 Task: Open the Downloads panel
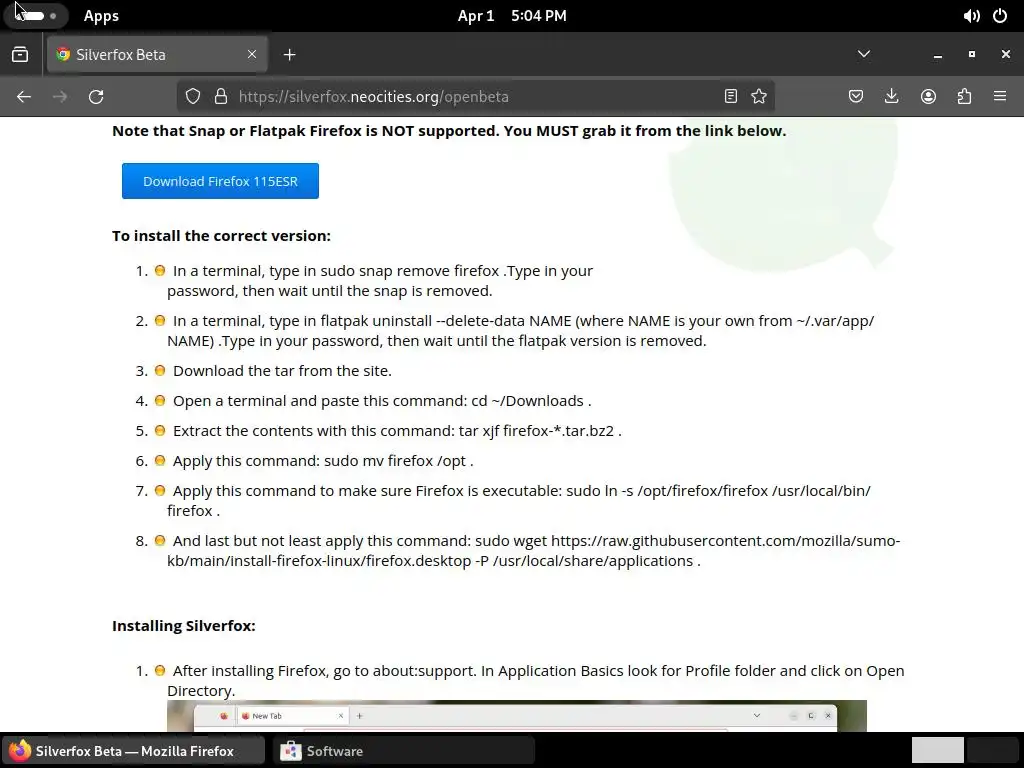[x=891, y=97]
